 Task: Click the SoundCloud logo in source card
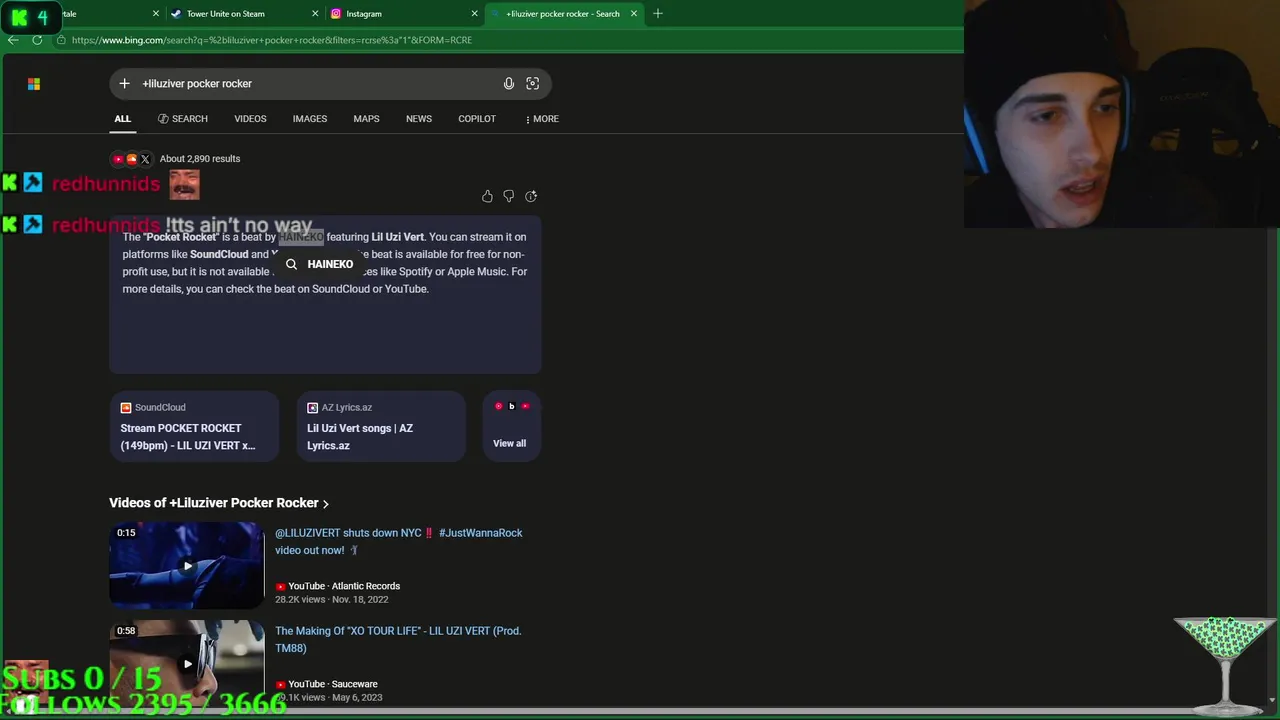(126, 408)
